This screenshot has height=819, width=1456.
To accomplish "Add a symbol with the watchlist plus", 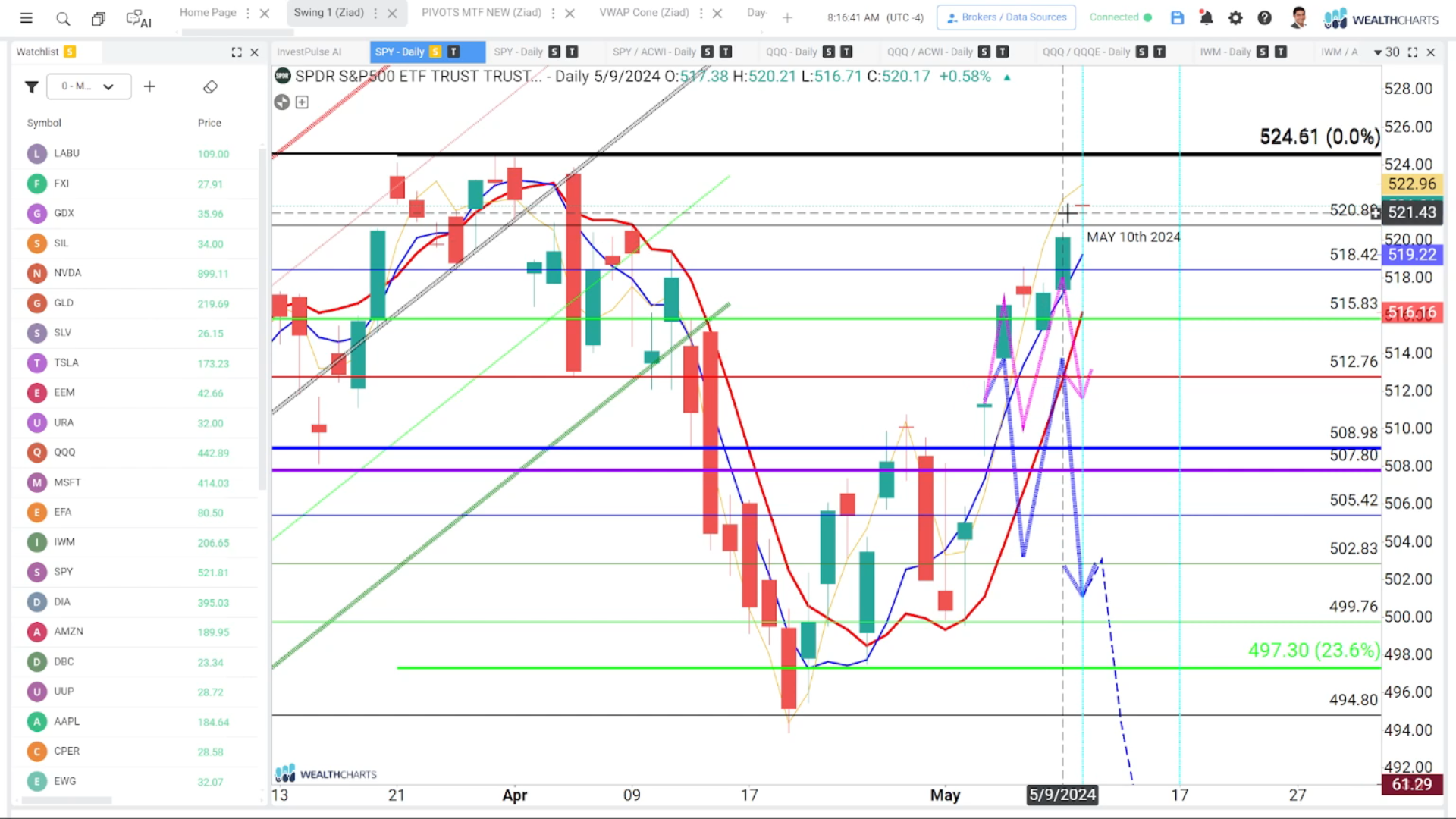I will tap(149, 86).
